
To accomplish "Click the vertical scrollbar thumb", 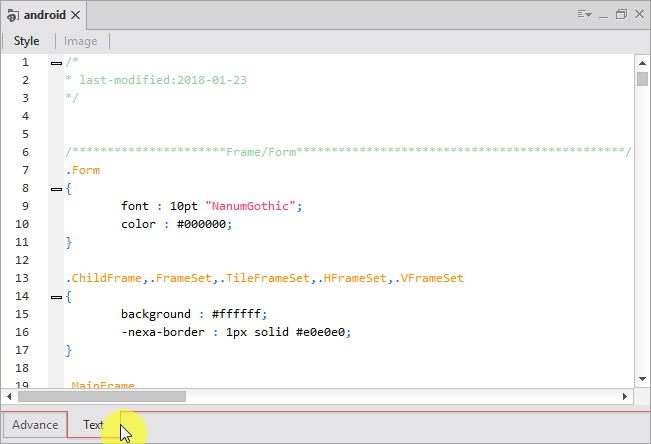I will click(x=642, y=80).
